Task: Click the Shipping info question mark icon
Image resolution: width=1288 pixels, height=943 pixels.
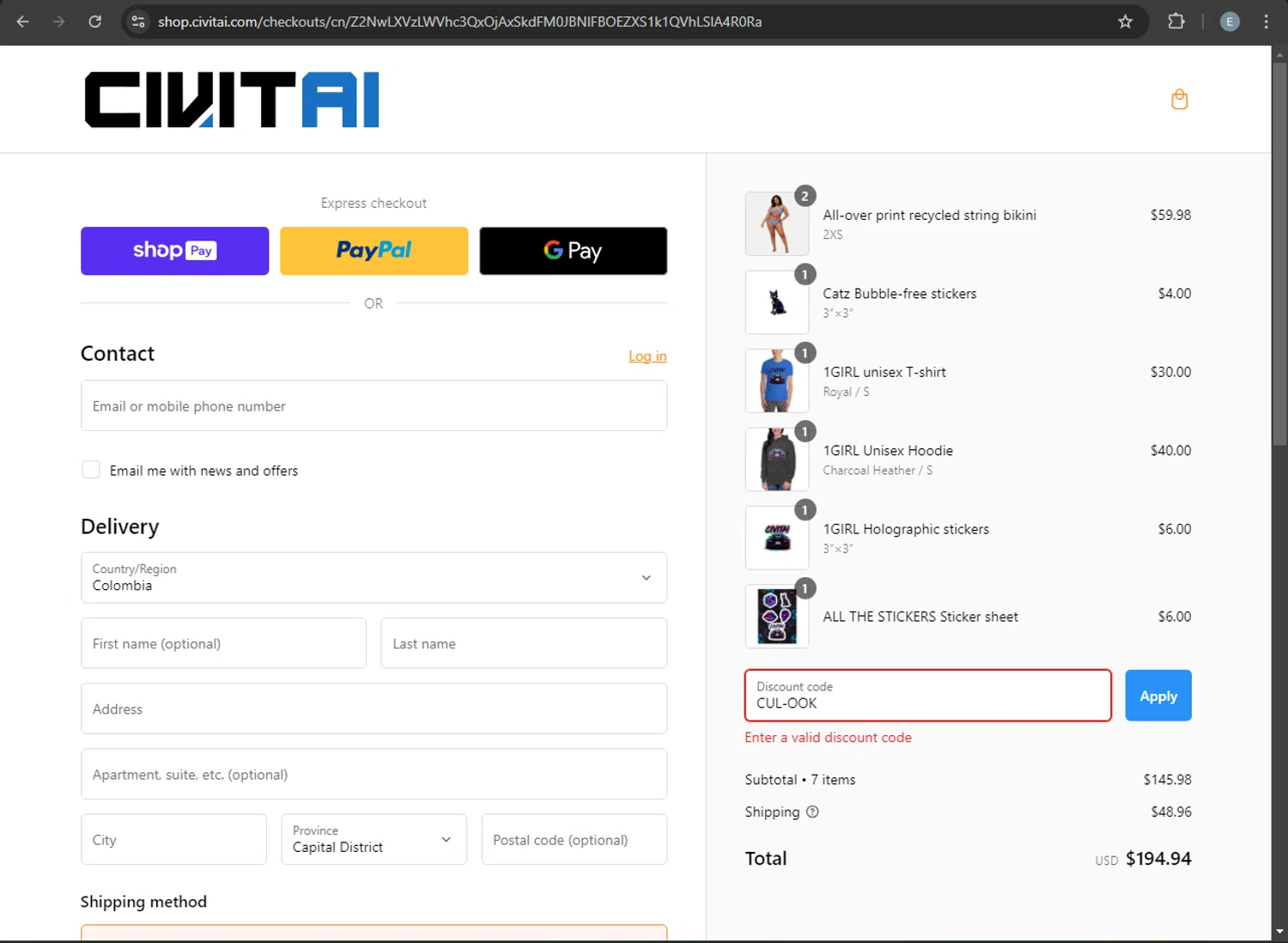Action: 812,812
